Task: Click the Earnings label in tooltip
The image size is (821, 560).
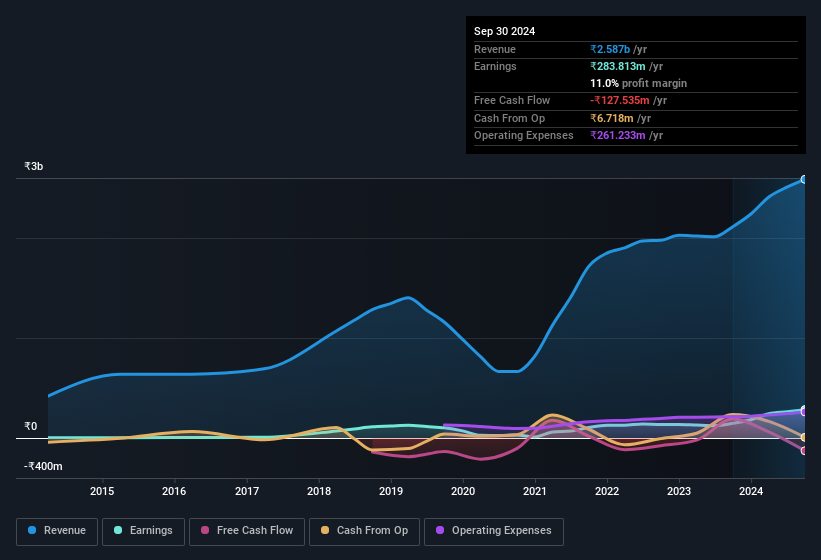Action: click(x=495, y=66)
